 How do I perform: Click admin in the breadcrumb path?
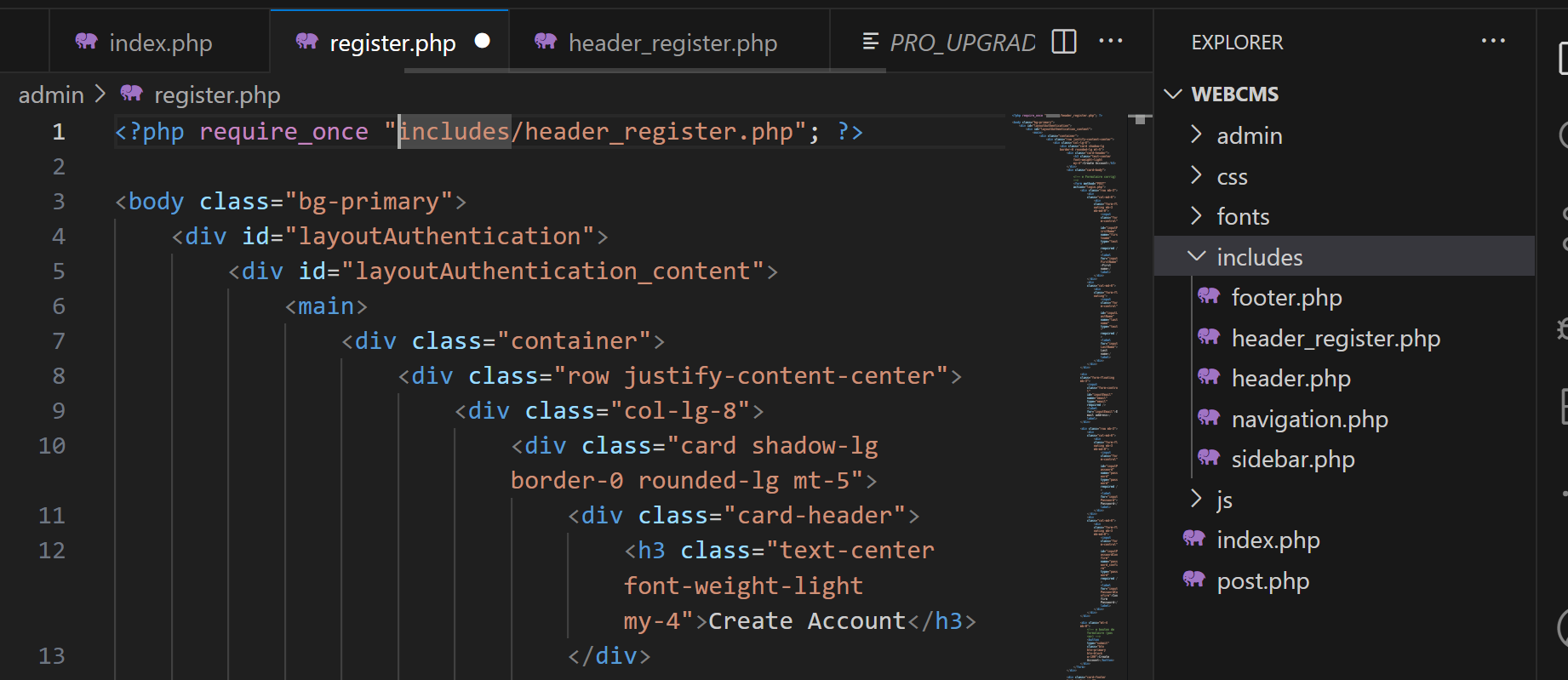[51, 94]
